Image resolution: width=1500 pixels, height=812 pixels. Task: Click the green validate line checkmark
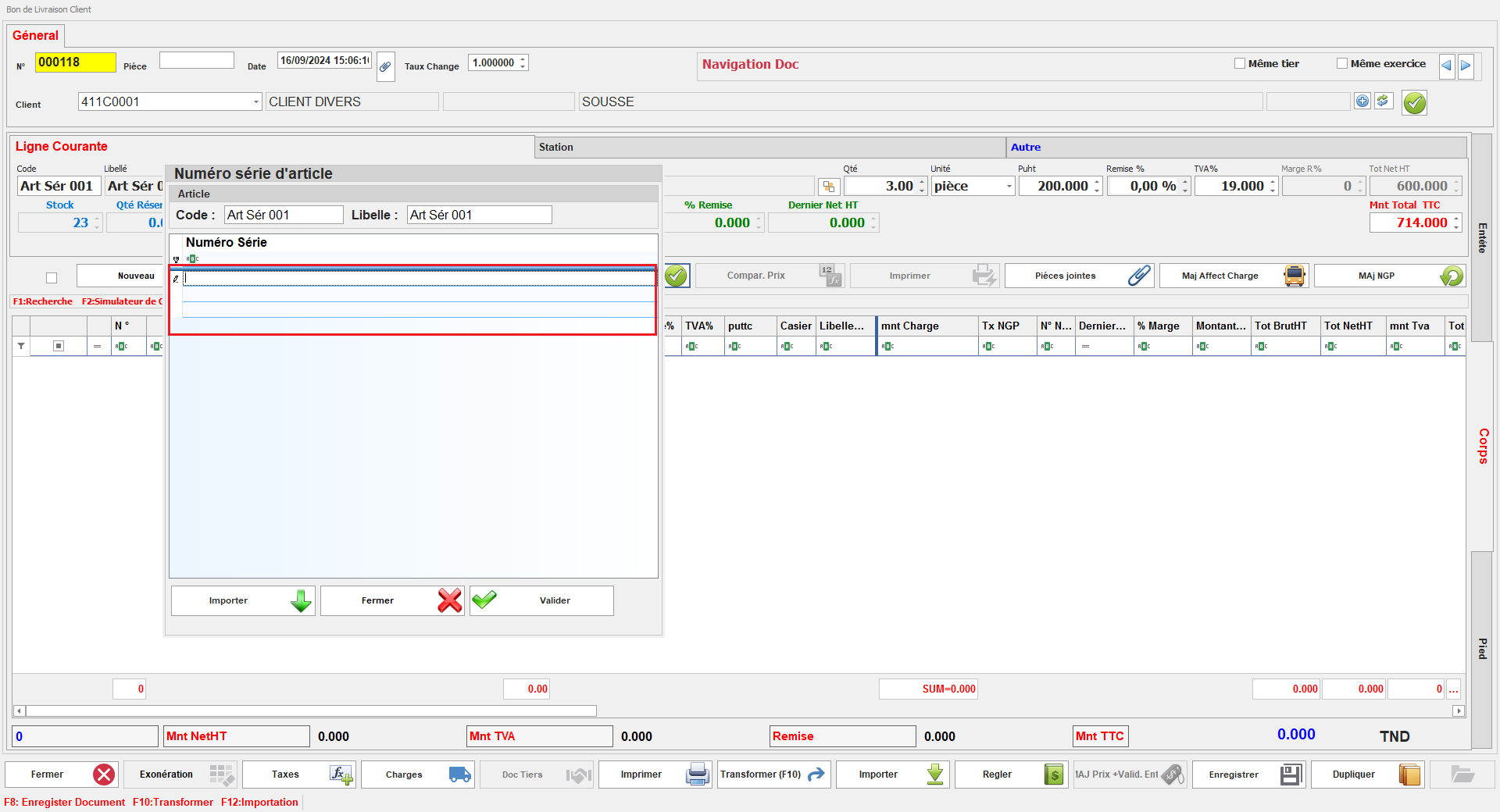(677, 276)
